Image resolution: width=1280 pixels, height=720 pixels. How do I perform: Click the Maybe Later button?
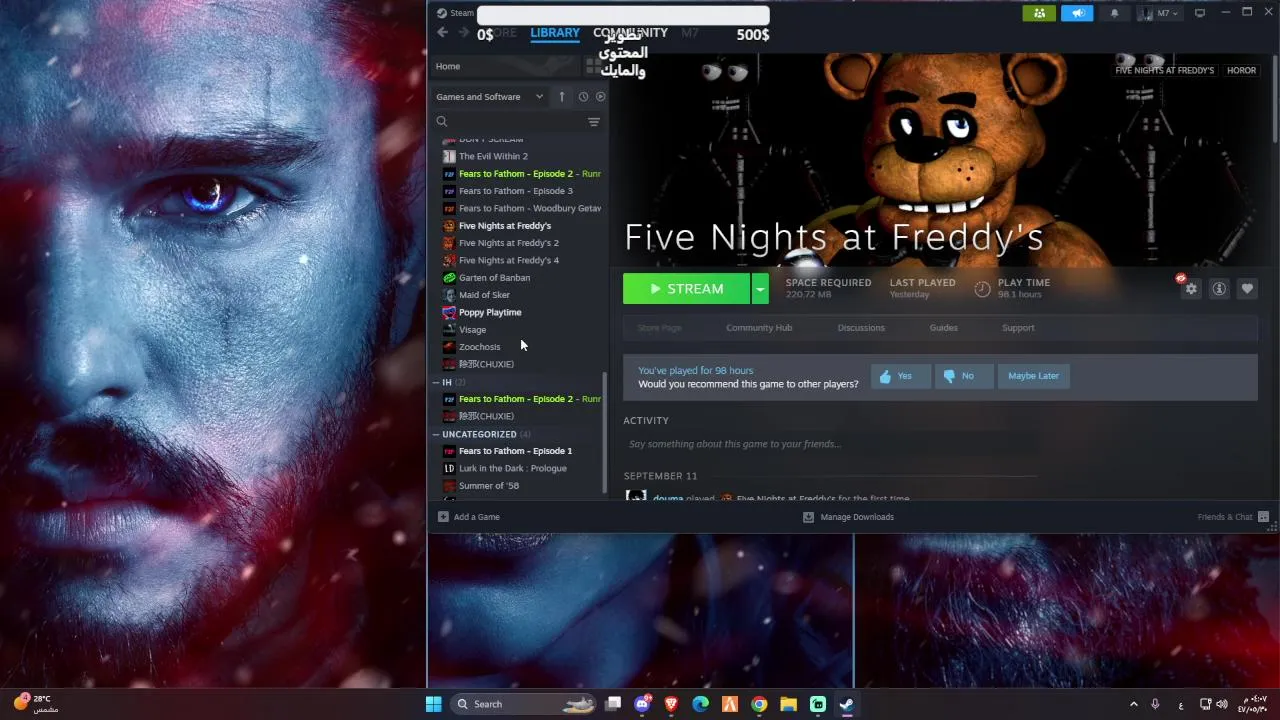[x=1034, y=376]
